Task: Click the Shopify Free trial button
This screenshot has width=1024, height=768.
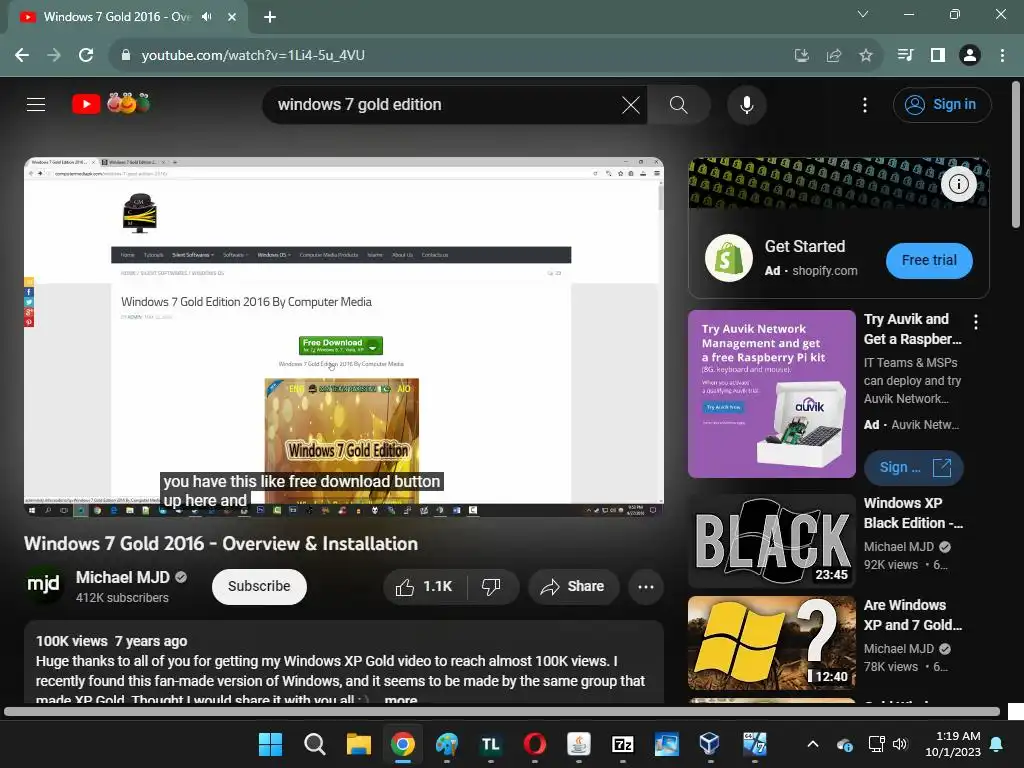Action: pyautogui.click(x=929, y=261)
